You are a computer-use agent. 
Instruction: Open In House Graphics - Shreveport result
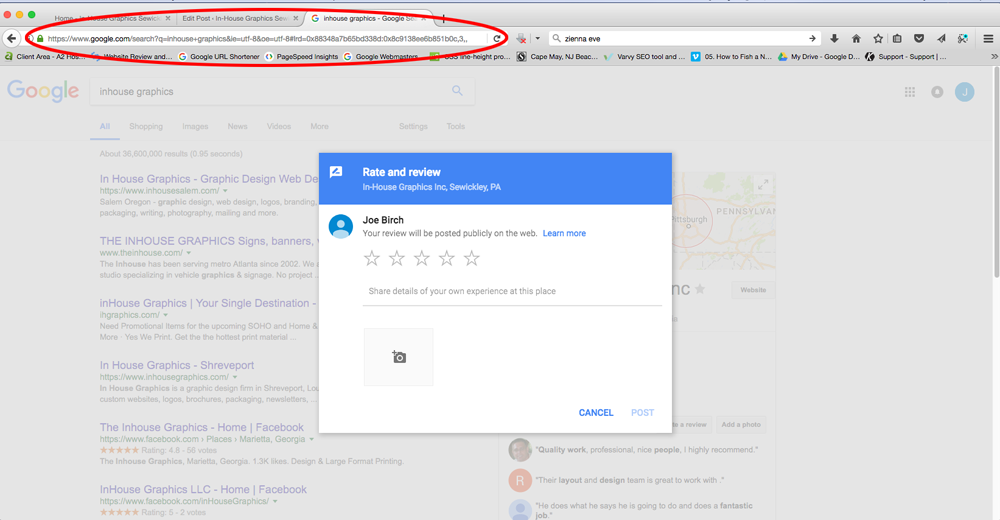coord(177,365)
